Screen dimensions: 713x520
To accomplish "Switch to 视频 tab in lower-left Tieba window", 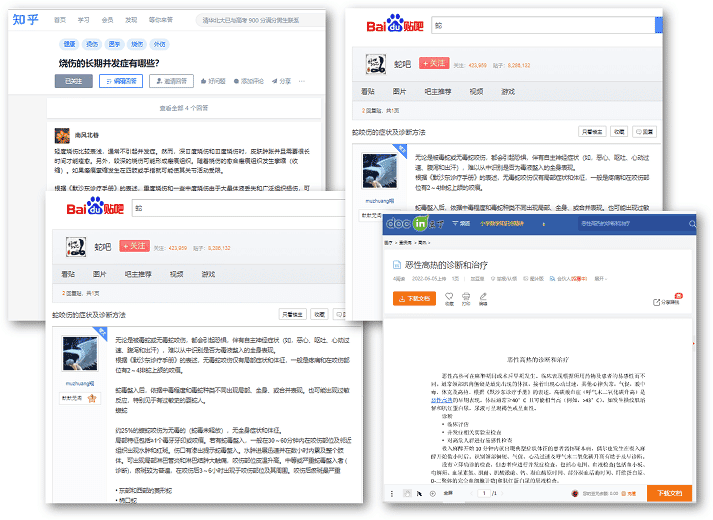I will (x=176, y=274).
